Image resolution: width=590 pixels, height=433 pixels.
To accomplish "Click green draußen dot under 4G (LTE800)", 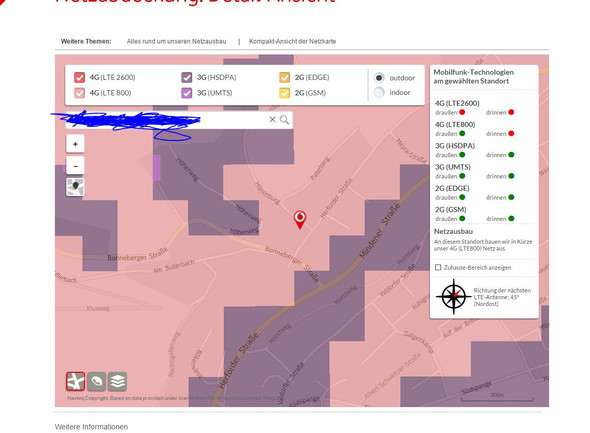I will (462, 133).
